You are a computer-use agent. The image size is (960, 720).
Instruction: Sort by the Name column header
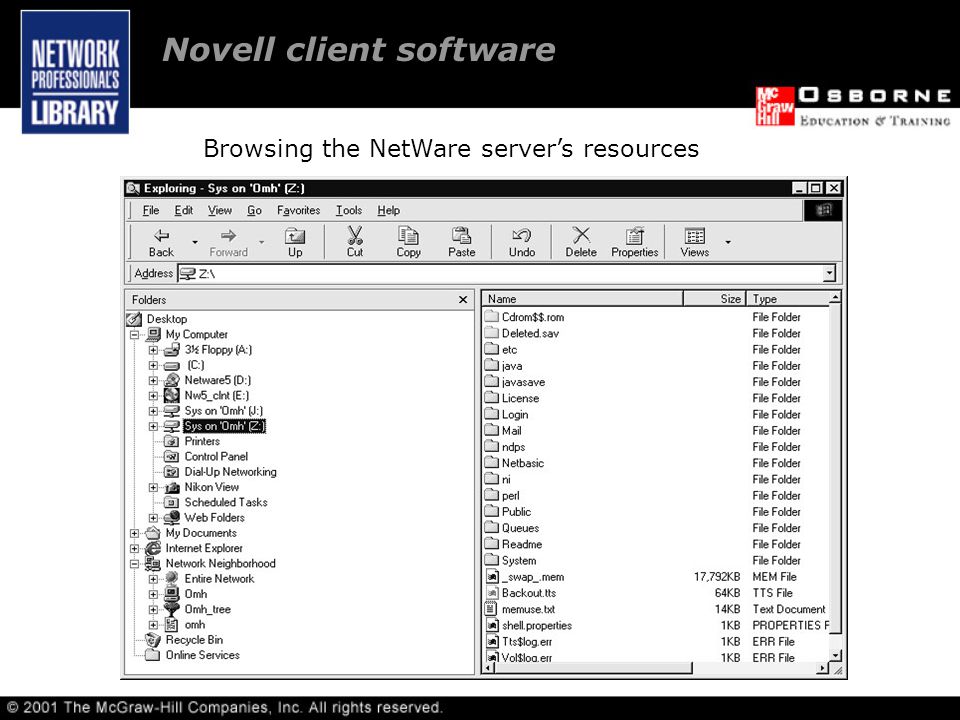coord(582,299)
